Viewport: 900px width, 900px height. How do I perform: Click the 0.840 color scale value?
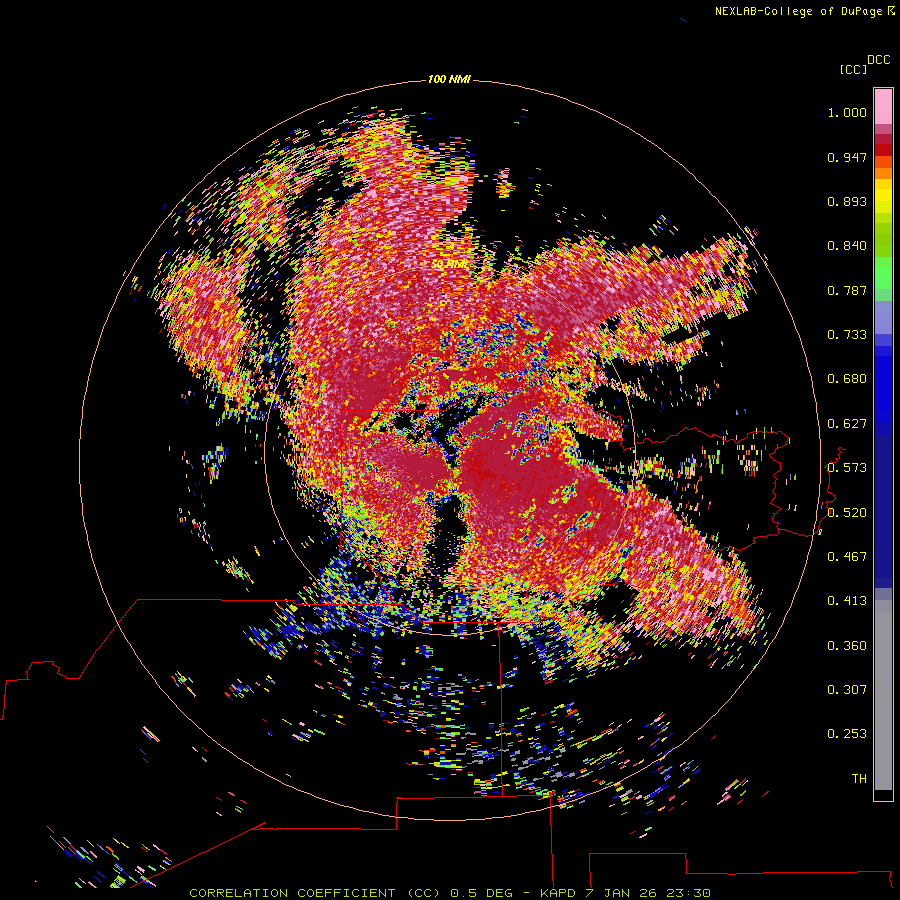point(847,246)
